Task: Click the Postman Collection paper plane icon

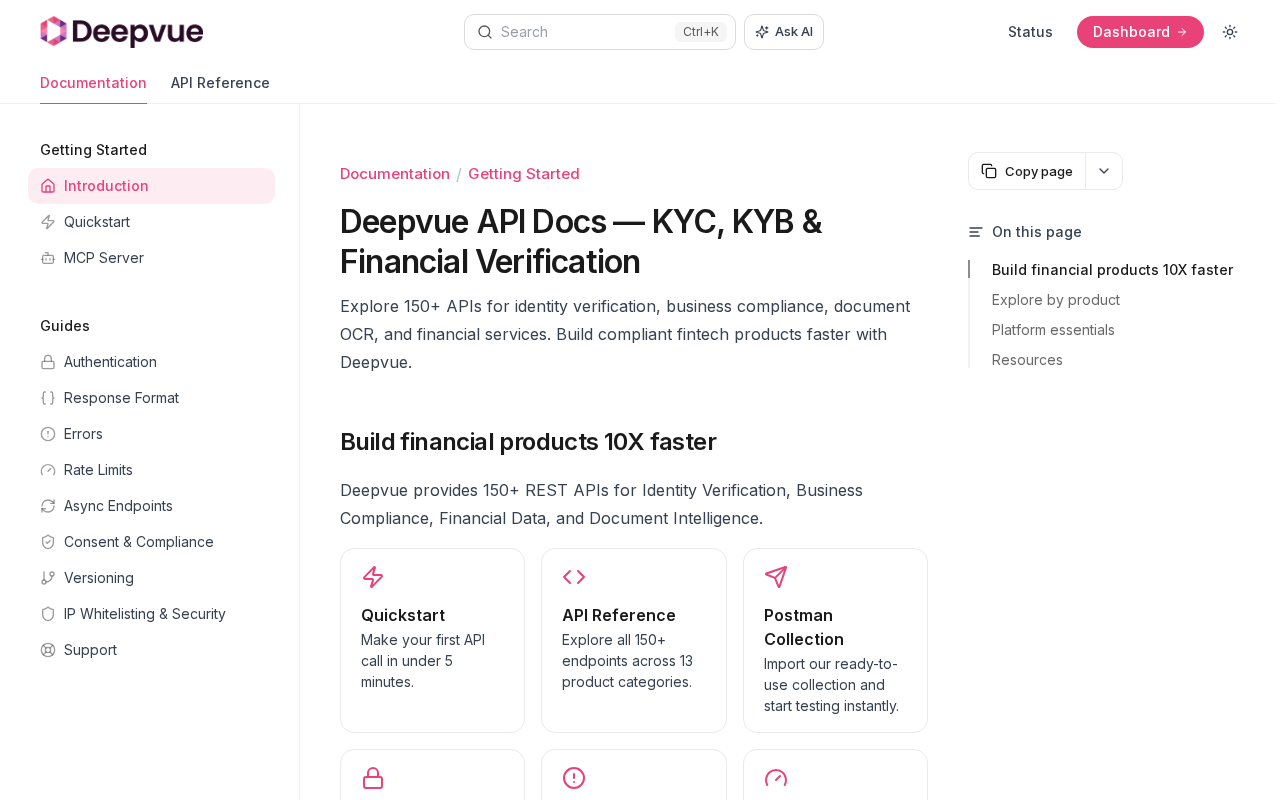Action: pos(776,577)
